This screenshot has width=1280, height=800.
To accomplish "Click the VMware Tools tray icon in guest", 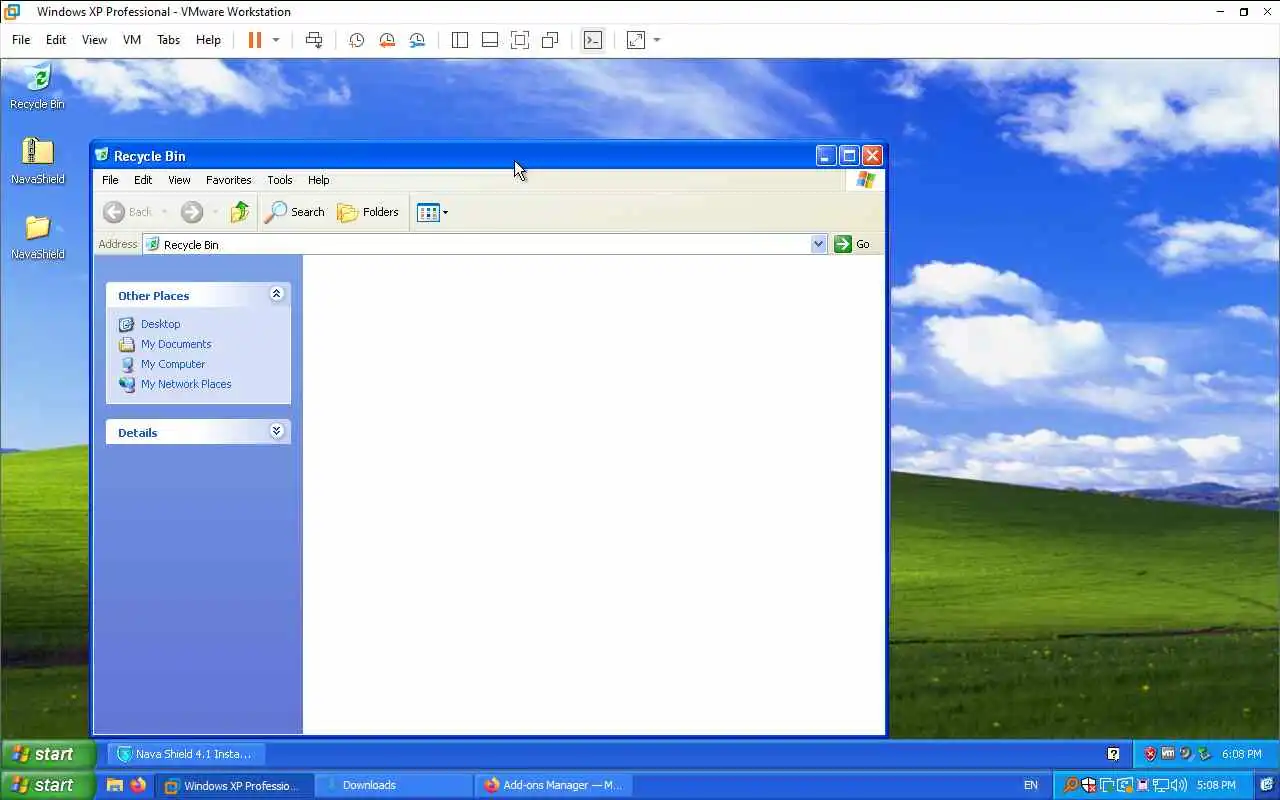I will point(1167,754).
